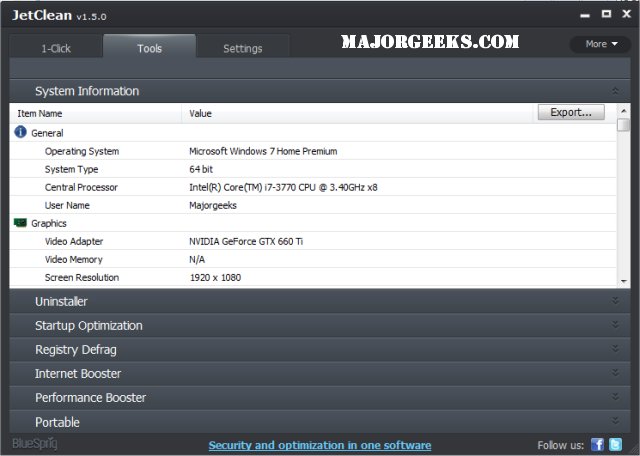Switch to the 1-Click tab
This screenshot has width=640, height=456.
pyautogui.click(x=56, y=47)
